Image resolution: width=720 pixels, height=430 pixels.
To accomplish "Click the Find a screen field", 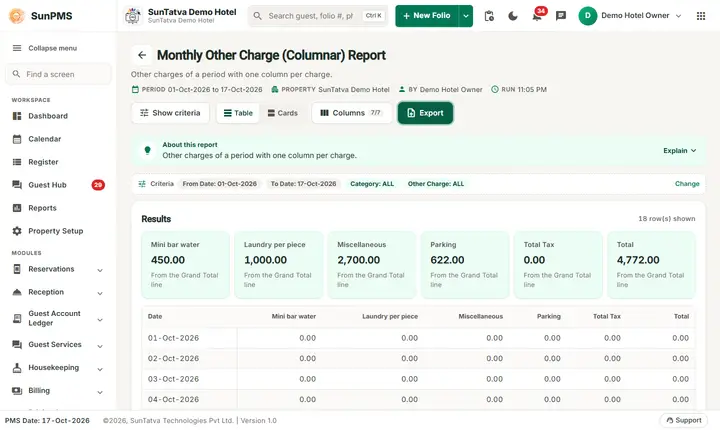I will click(58, 74).
